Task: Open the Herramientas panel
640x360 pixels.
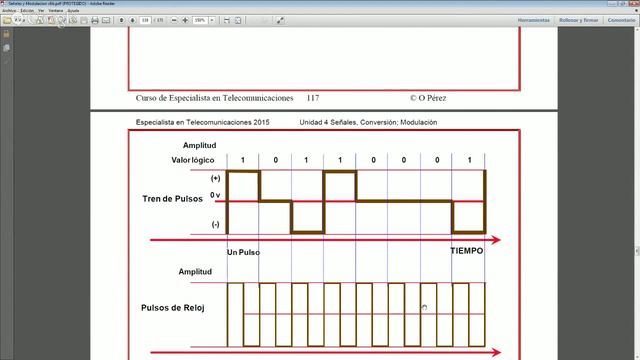Action: pyautogui.click(x=533, y=20)
